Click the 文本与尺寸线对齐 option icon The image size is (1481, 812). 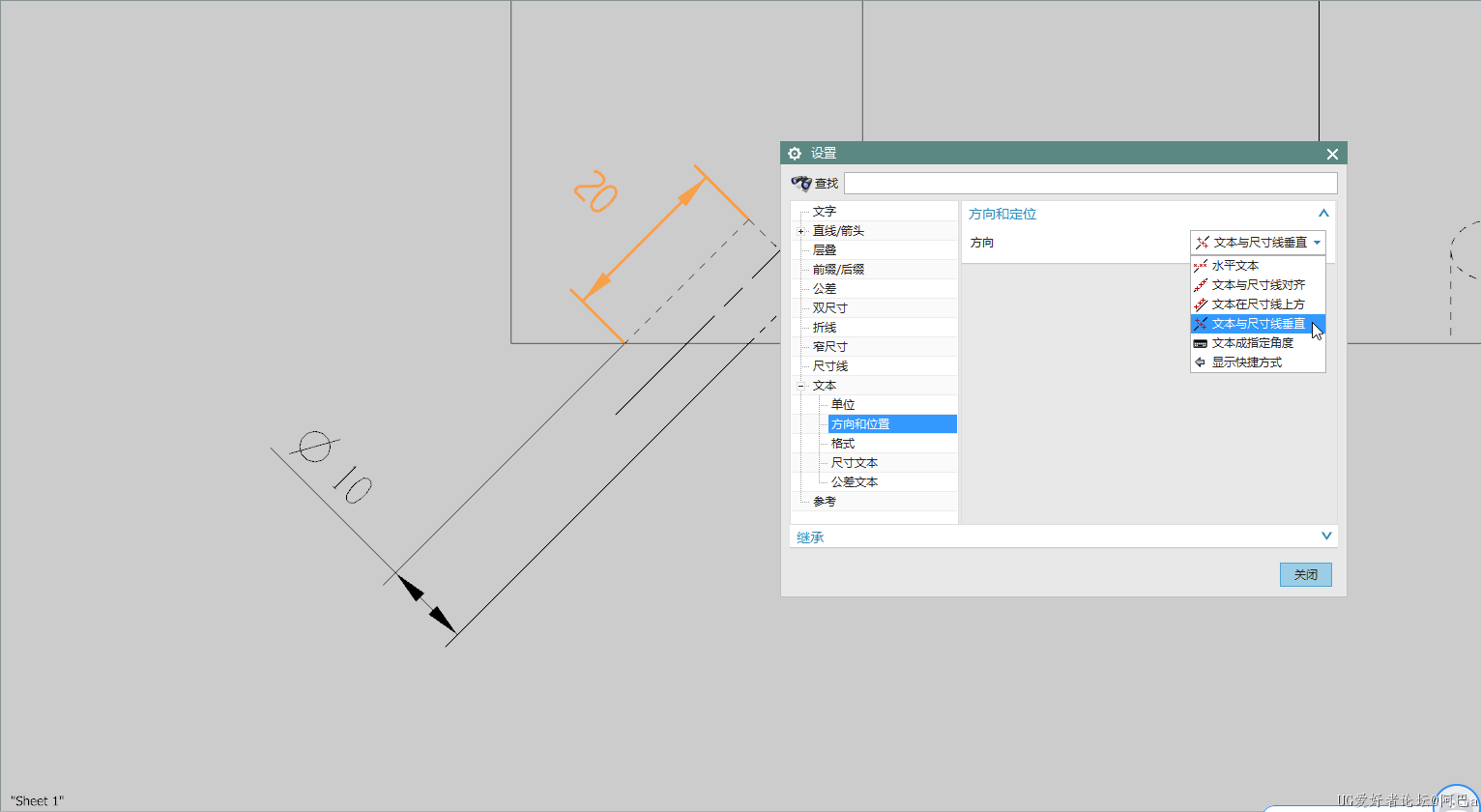click(x=1201, y=285)
